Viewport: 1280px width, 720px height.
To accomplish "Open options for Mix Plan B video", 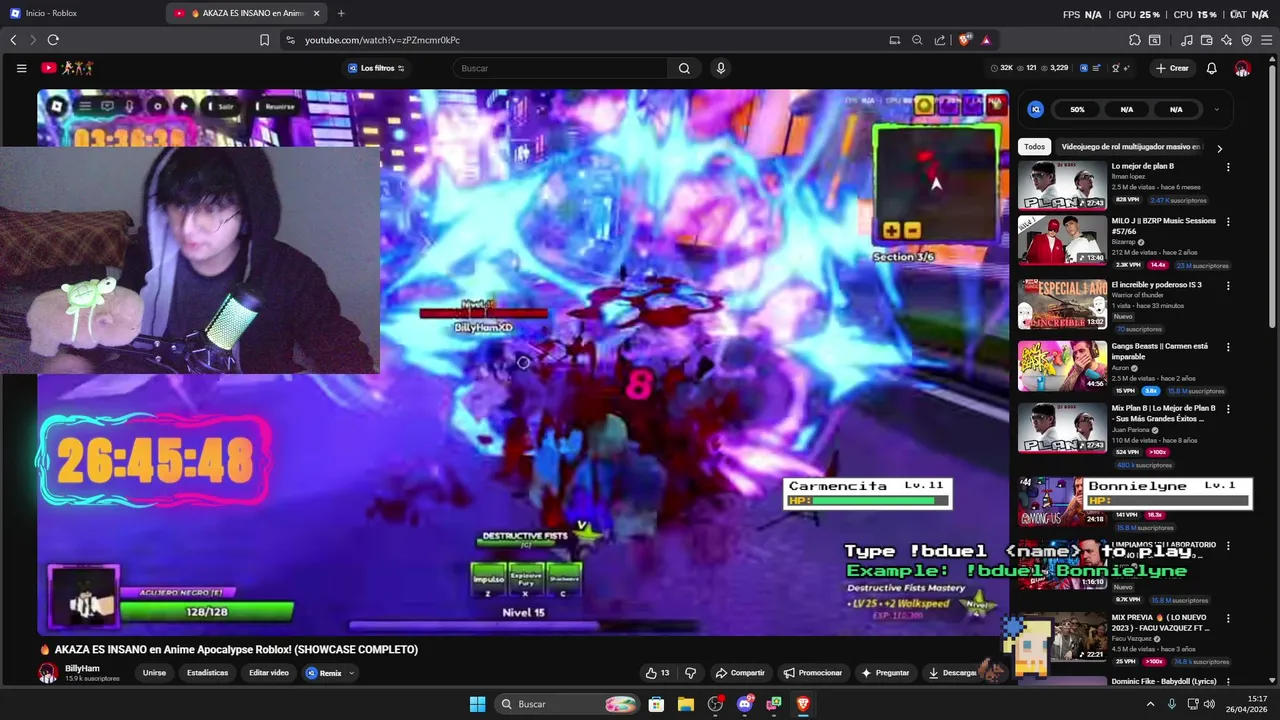I will (1228, 409).
